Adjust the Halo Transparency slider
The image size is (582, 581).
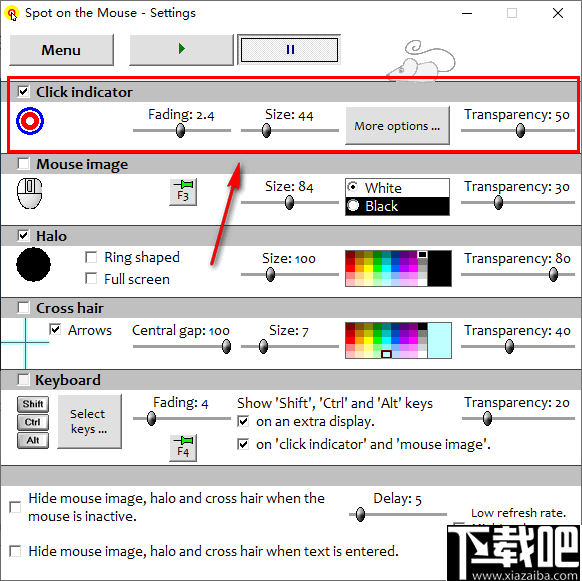pyautogui.click(x=553, y=275)
